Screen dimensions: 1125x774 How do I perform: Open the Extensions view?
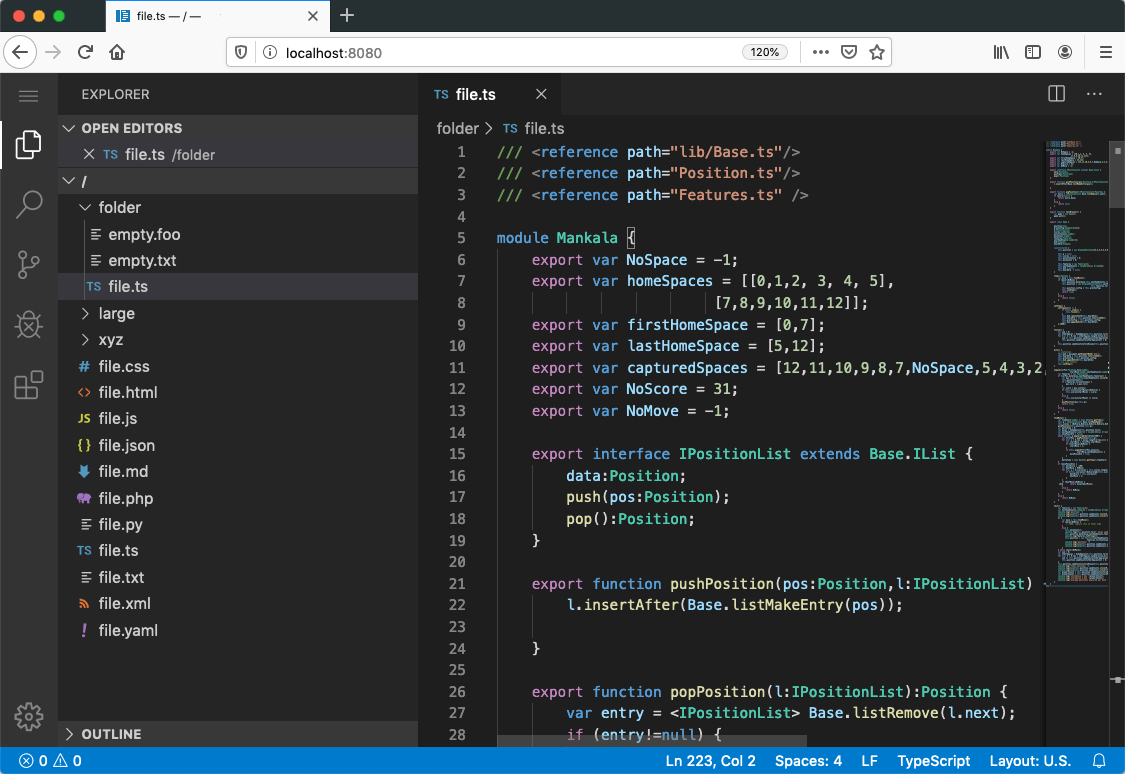[x=29, y=384]
